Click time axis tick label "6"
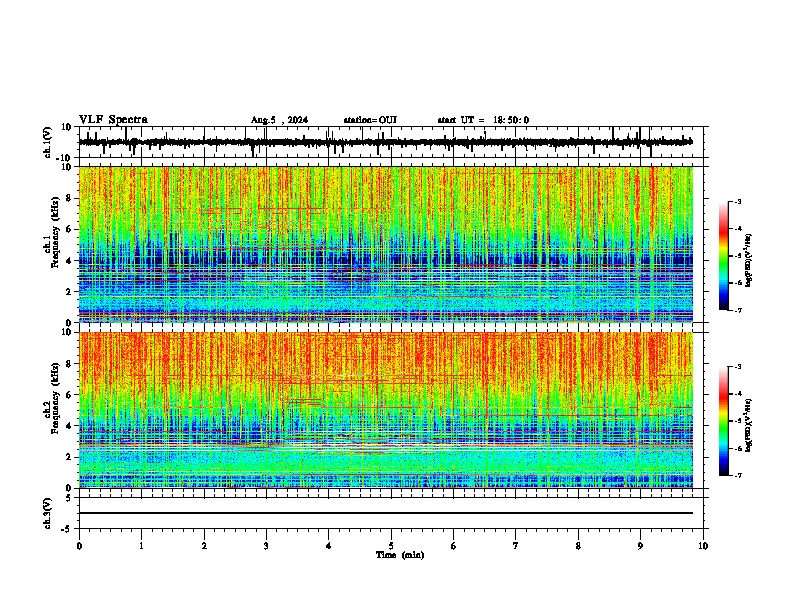 point(454,546)
